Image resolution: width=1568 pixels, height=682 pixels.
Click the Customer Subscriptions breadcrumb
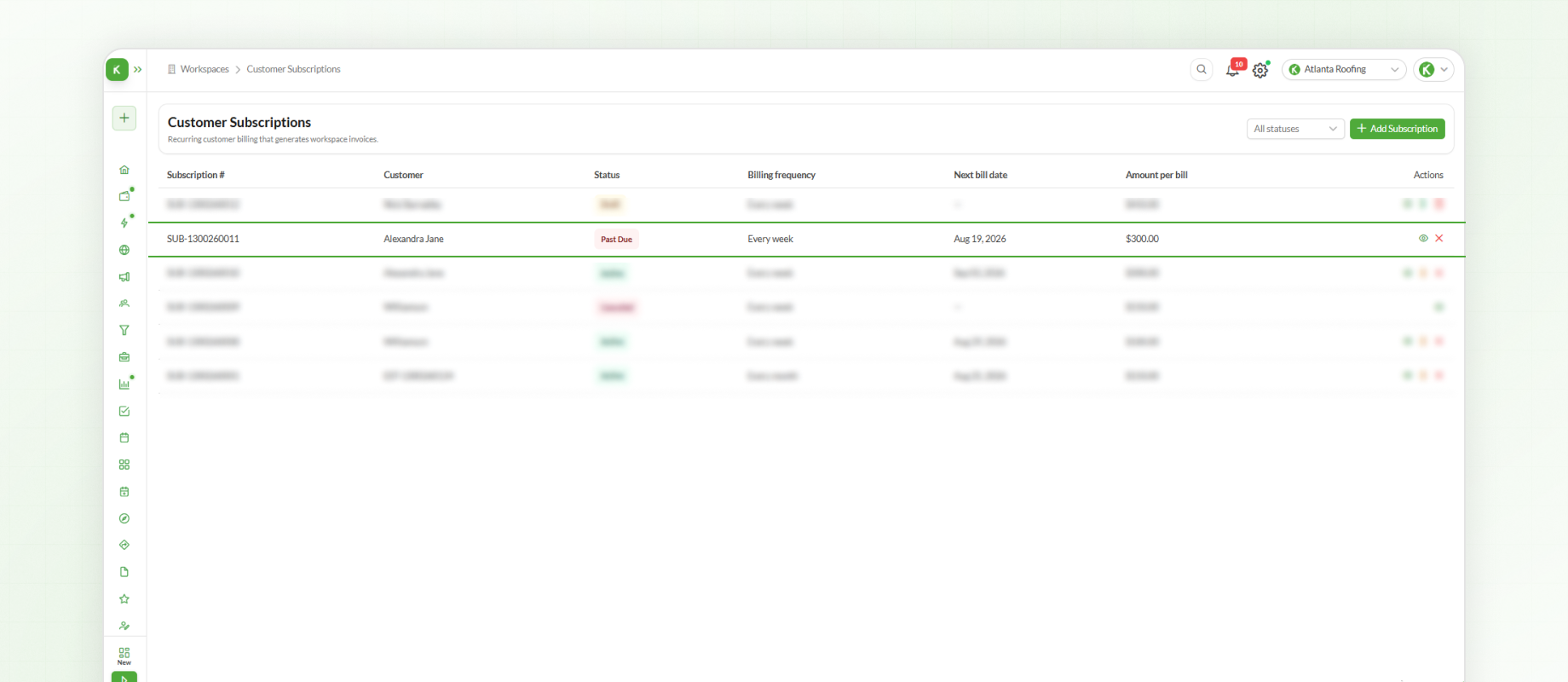pyautogui.click(x=293, y=69)
